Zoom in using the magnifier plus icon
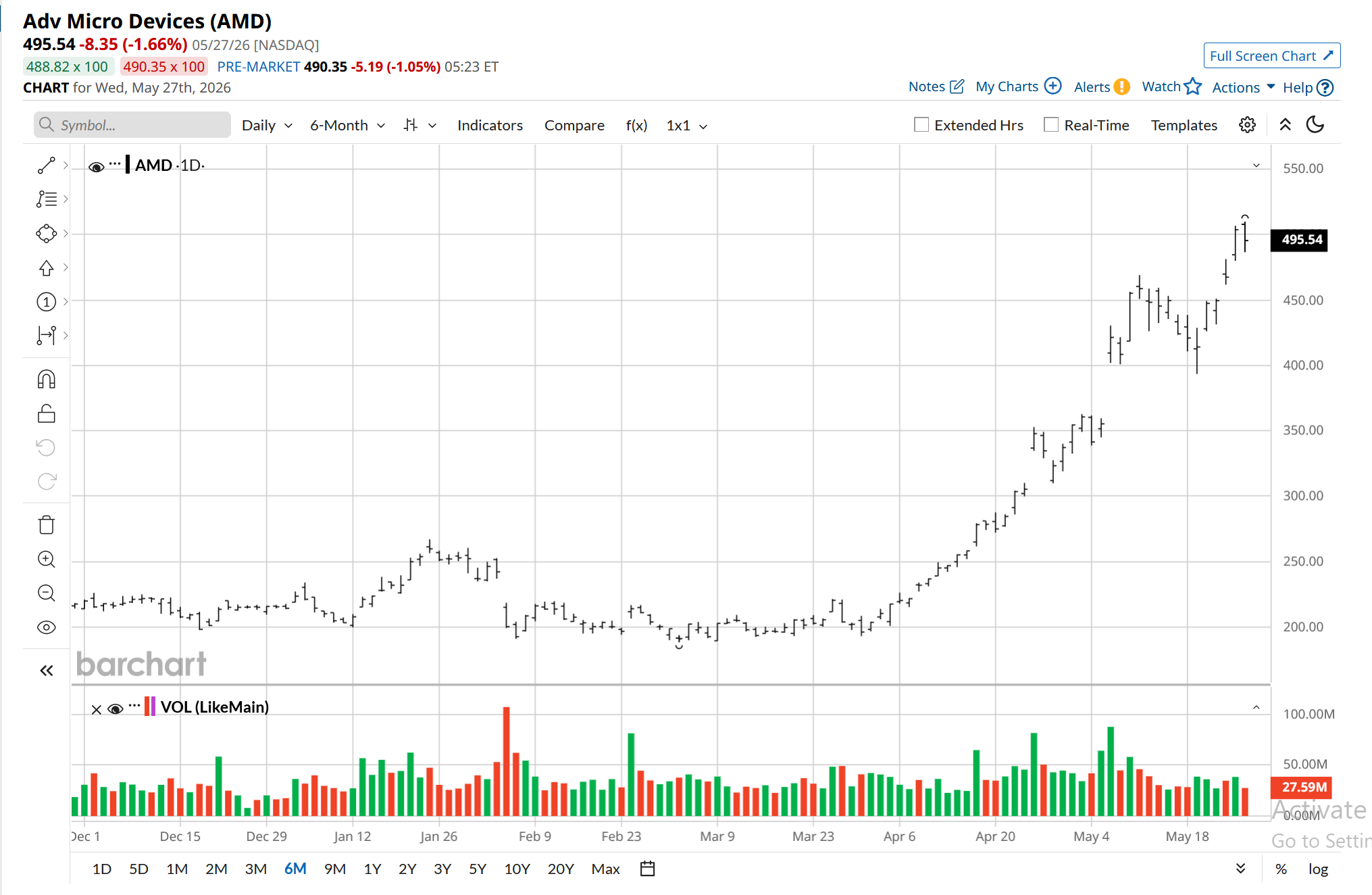Viewport: 1372px width, 895px height. [46, 559]
